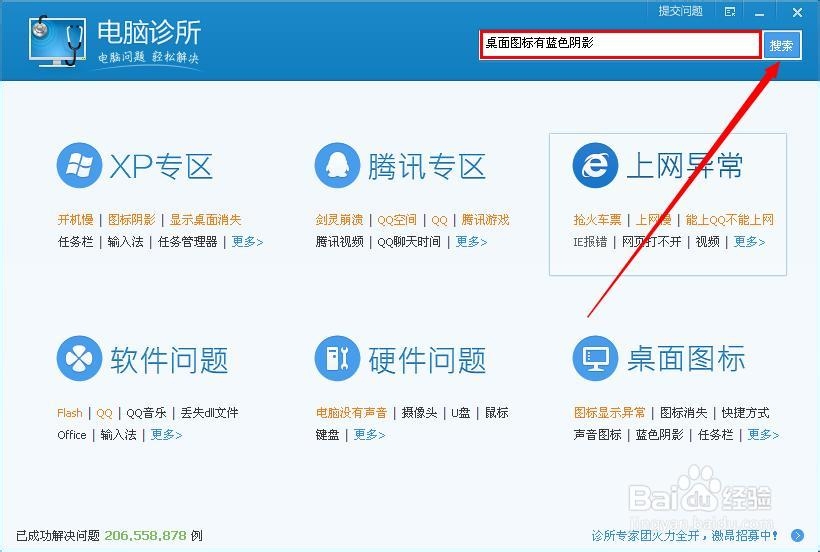The image size is (820, 552).
Task: Open the 桌面图标 monitor icon
Action: coord(595,359)
